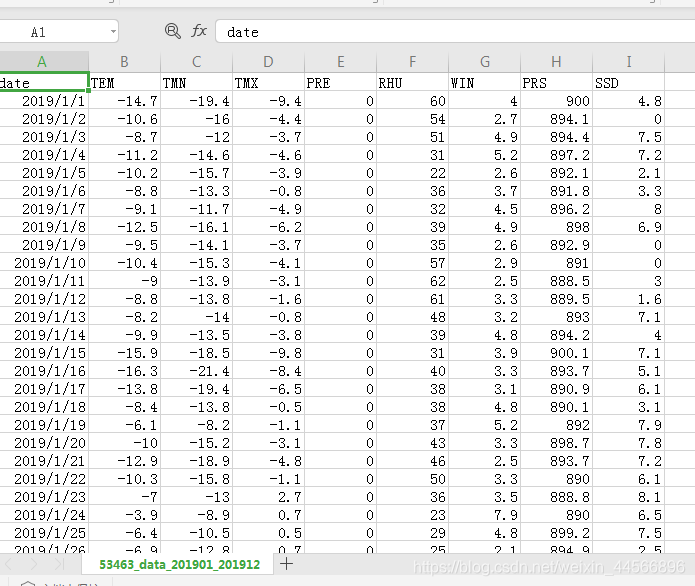The image size is (695, 586).
Task: Select column B header
Action: 125,61
